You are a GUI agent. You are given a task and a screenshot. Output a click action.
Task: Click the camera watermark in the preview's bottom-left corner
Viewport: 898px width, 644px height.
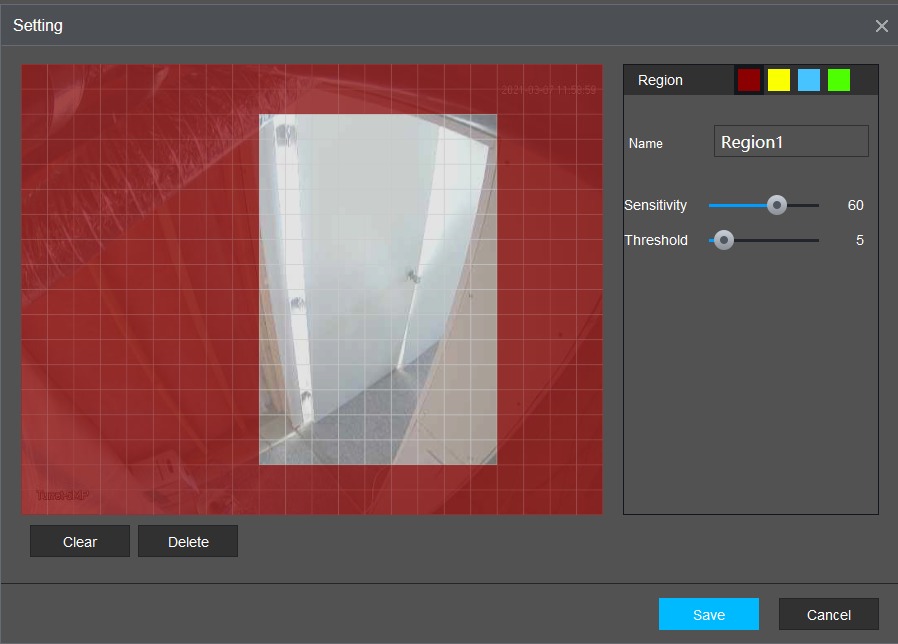tap(62, 495)
